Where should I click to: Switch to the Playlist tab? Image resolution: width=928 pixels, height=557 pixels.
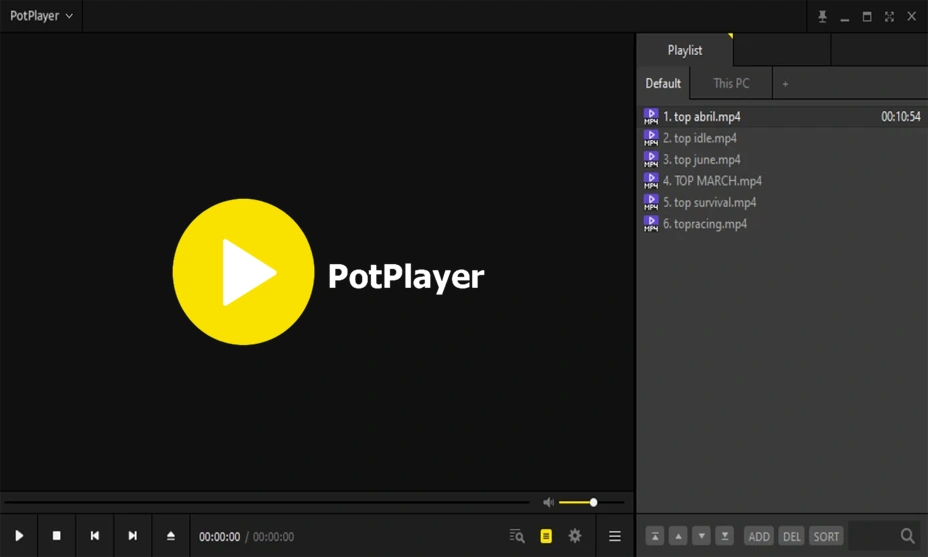point(685,50)
